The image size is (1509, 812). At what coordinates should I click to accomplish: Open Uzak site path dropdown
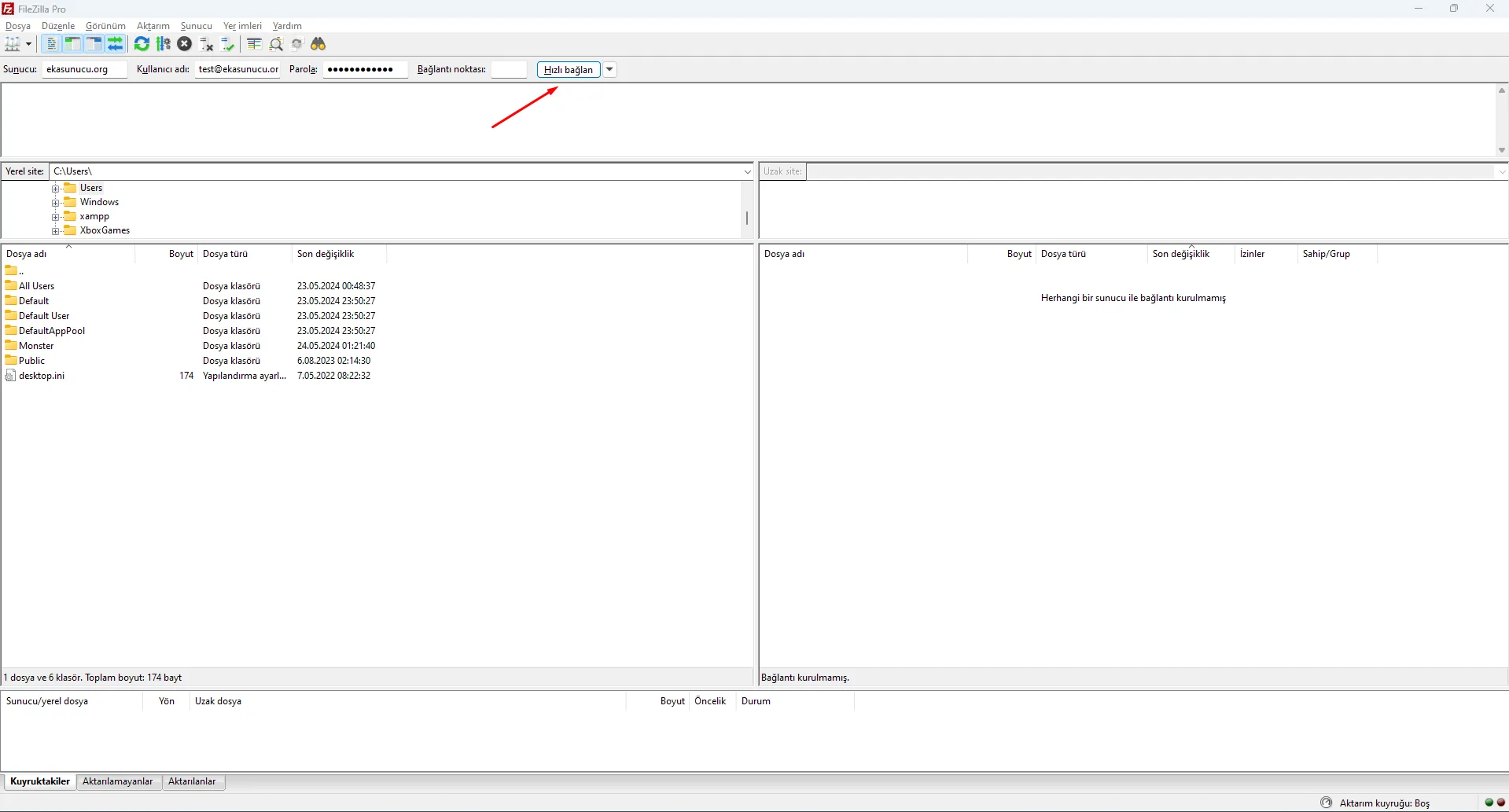pos(1501,171)
